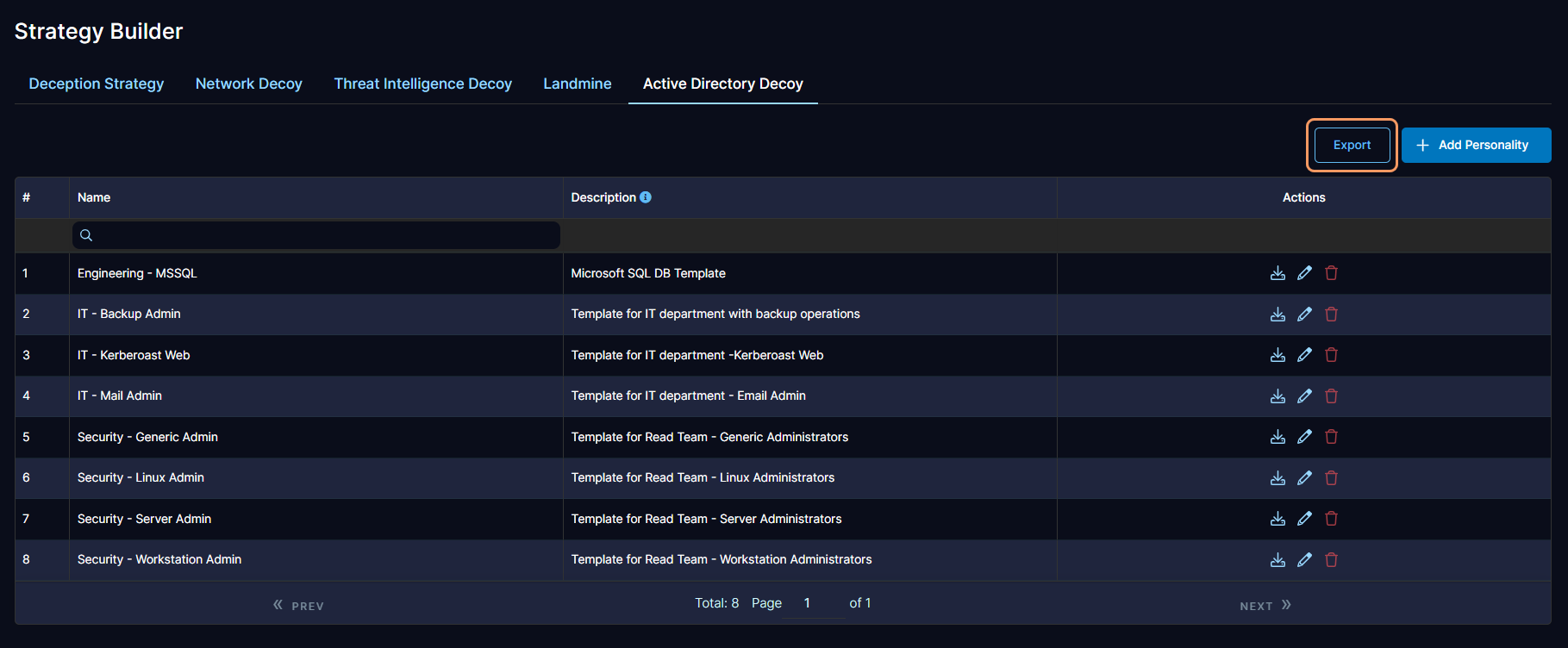The image size is (1568, 648).
Task: Switch to the Deception Strategy tab
Action: 97,84
